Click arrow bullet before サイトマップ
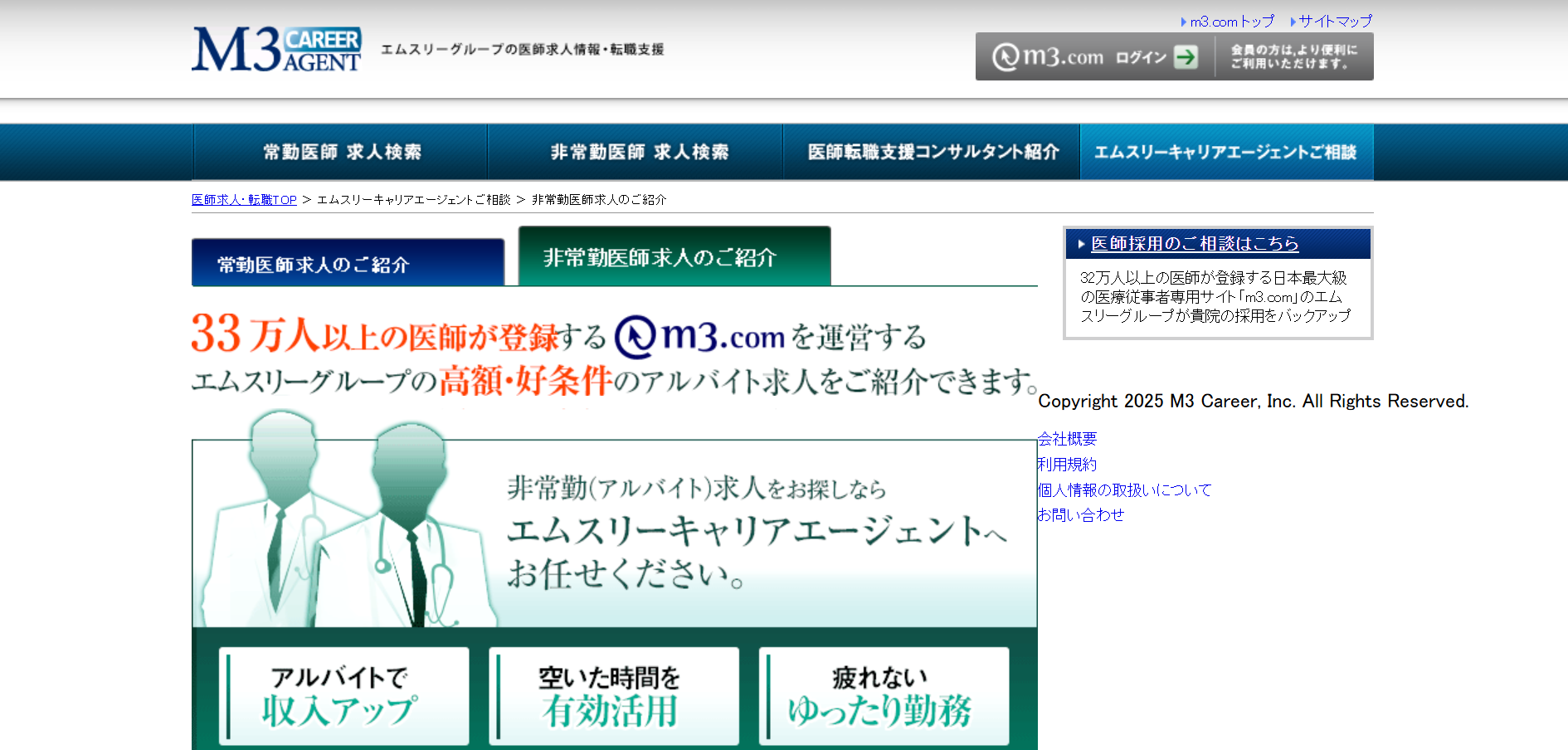 pos(1293,22)
